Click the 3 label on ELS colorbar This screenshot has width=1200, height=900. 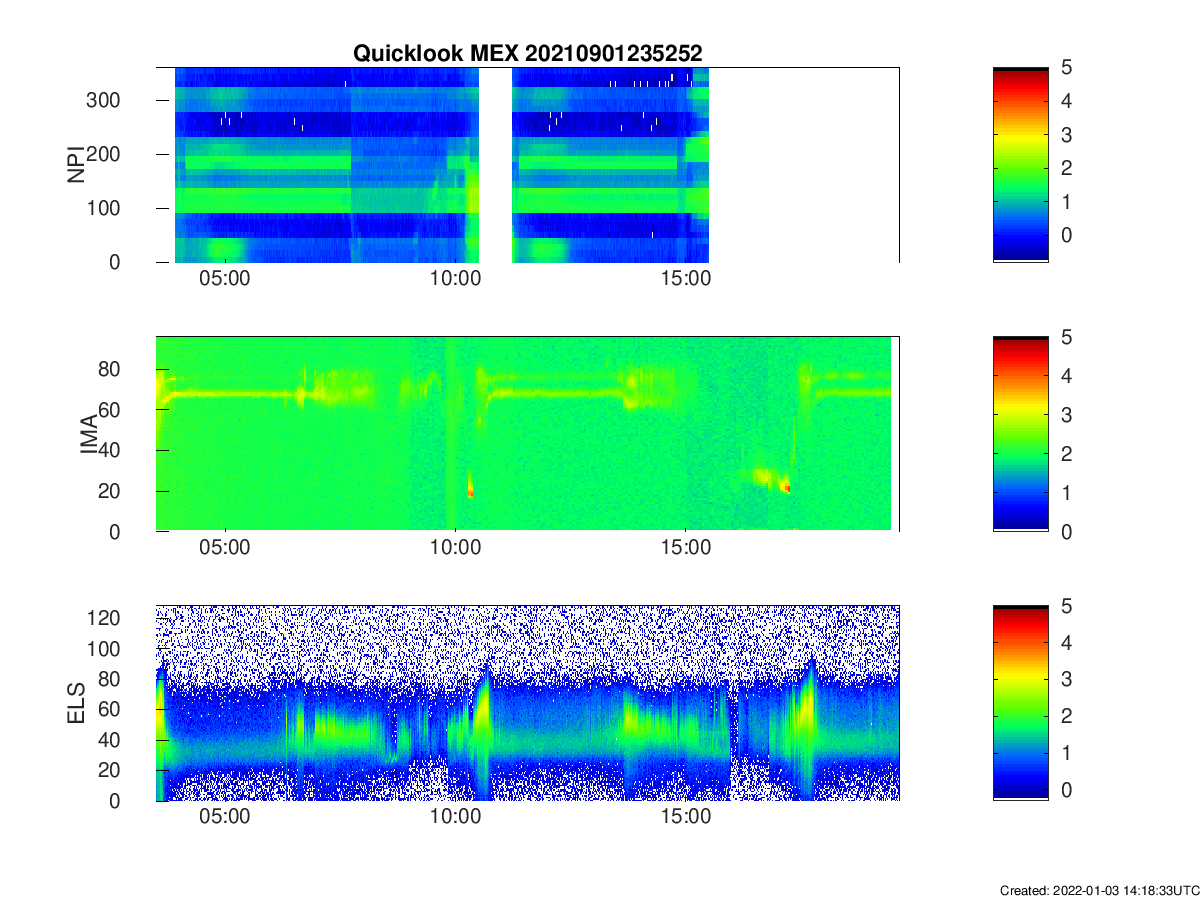[1065, 679]
